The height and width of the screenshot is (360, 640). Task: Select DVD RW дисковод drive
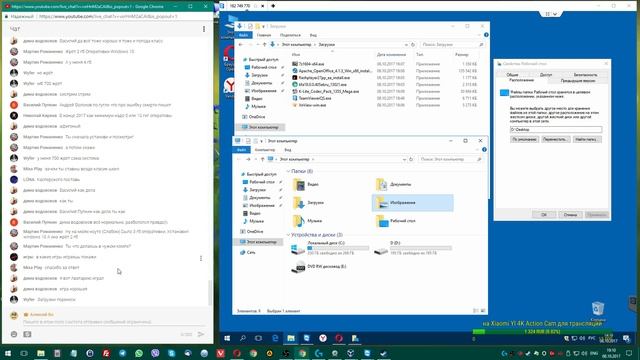pos(319,267)
